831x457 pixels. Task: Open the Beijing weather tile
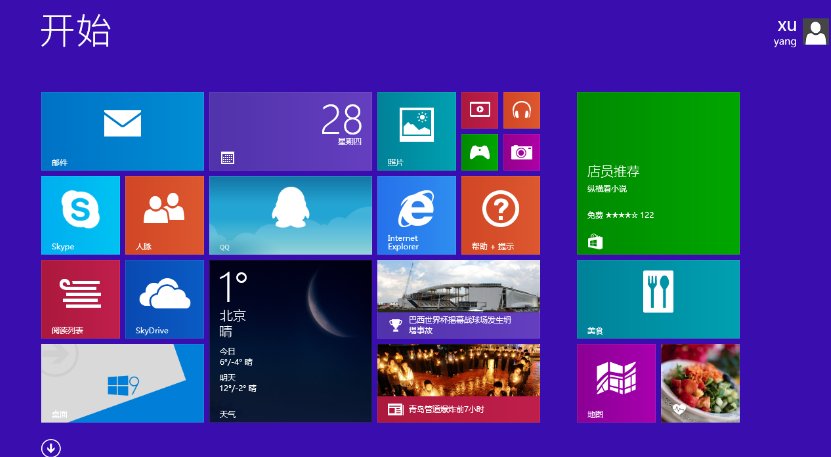click(290, 341)
